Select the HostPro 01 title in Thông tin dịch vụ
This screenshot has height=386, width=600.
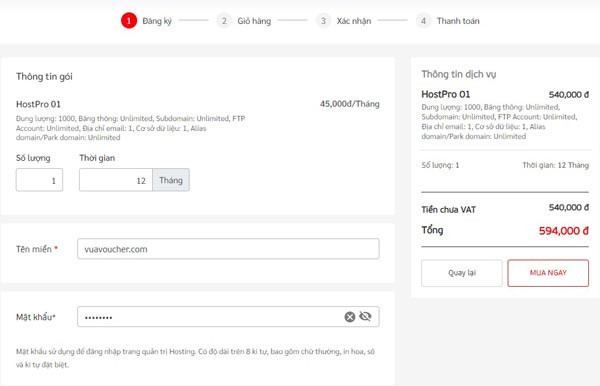pos(446,94)
